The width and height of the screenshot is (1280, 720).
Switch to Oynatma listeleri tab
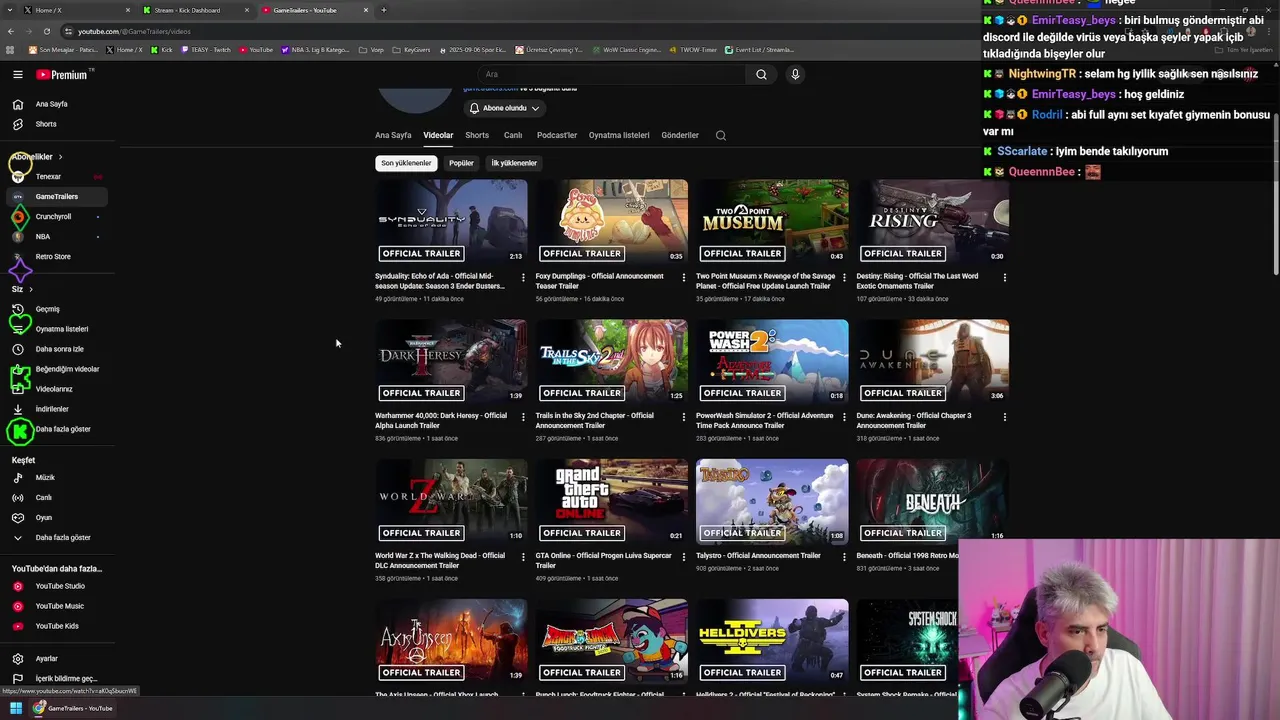pyautogui.click(x=619, y=135)
